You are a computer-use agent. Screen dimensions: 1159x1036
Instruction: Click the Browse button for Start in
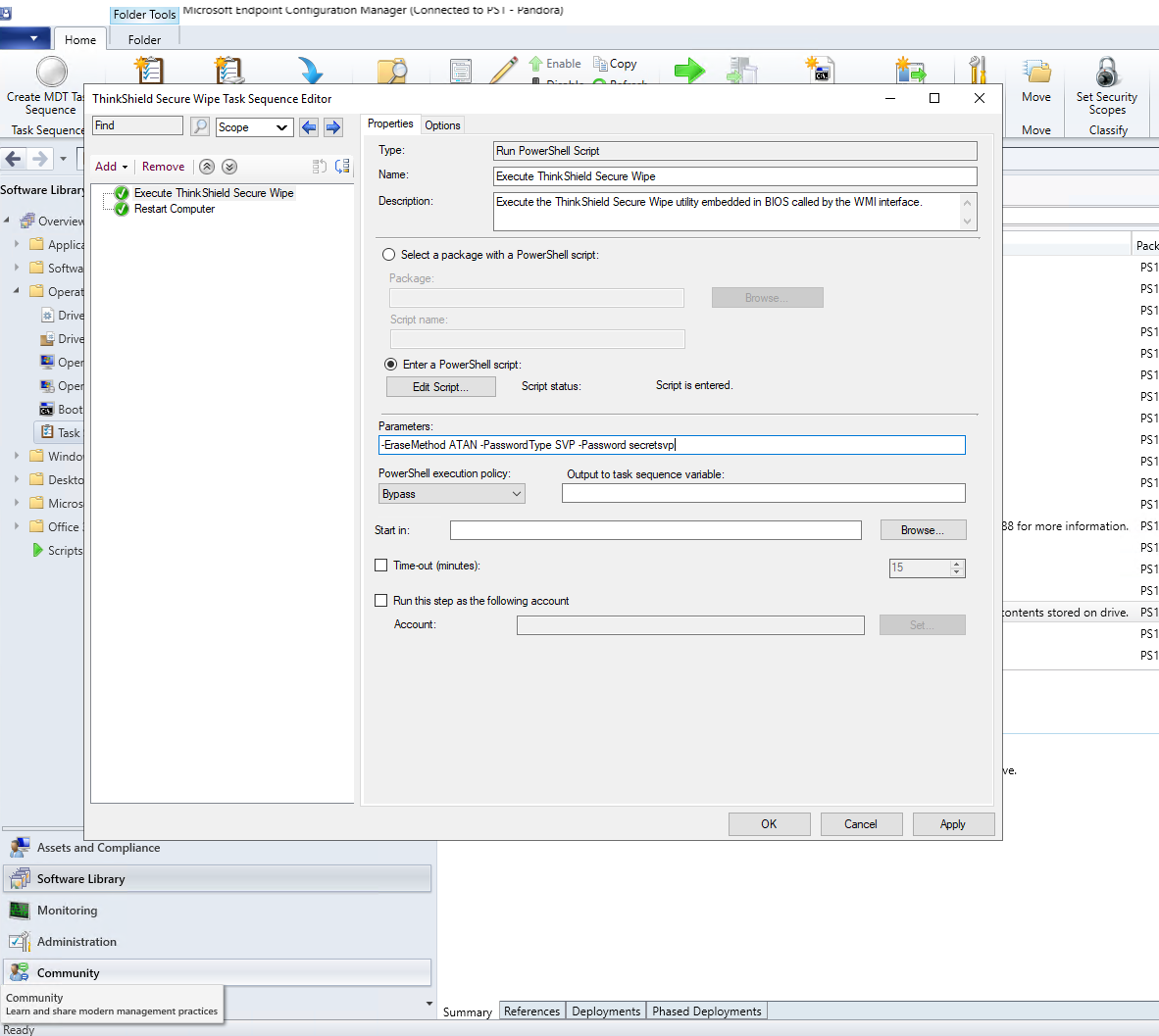click(x=923, y=530)
